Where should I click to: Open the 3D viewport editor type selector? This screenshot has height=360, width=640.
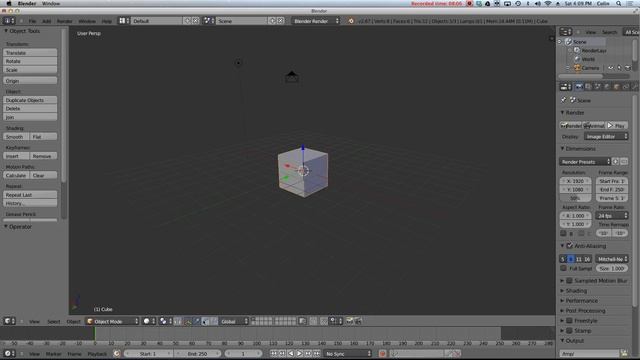click(9, 321)
